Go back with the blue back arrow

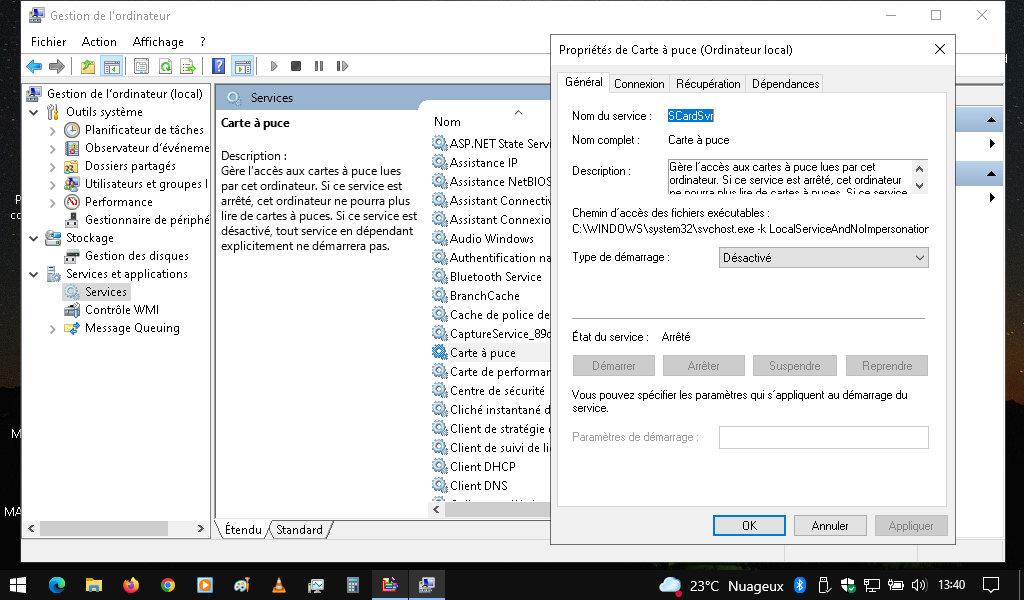point(34,66)
